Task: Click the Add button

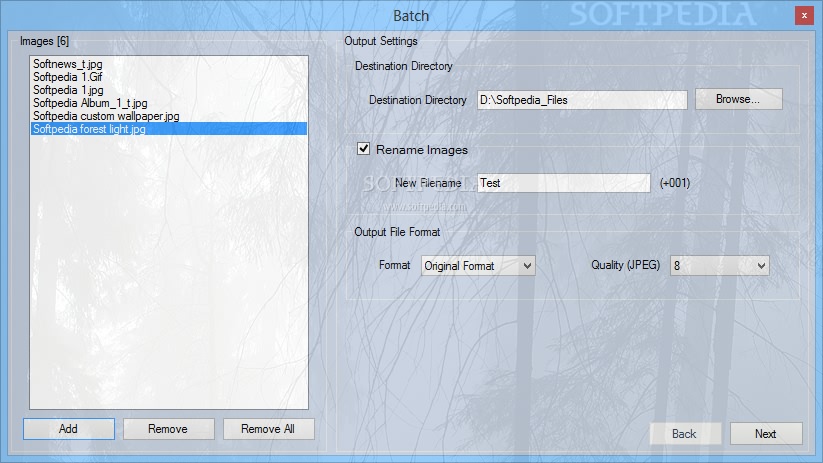Action: tap(69, 429)
